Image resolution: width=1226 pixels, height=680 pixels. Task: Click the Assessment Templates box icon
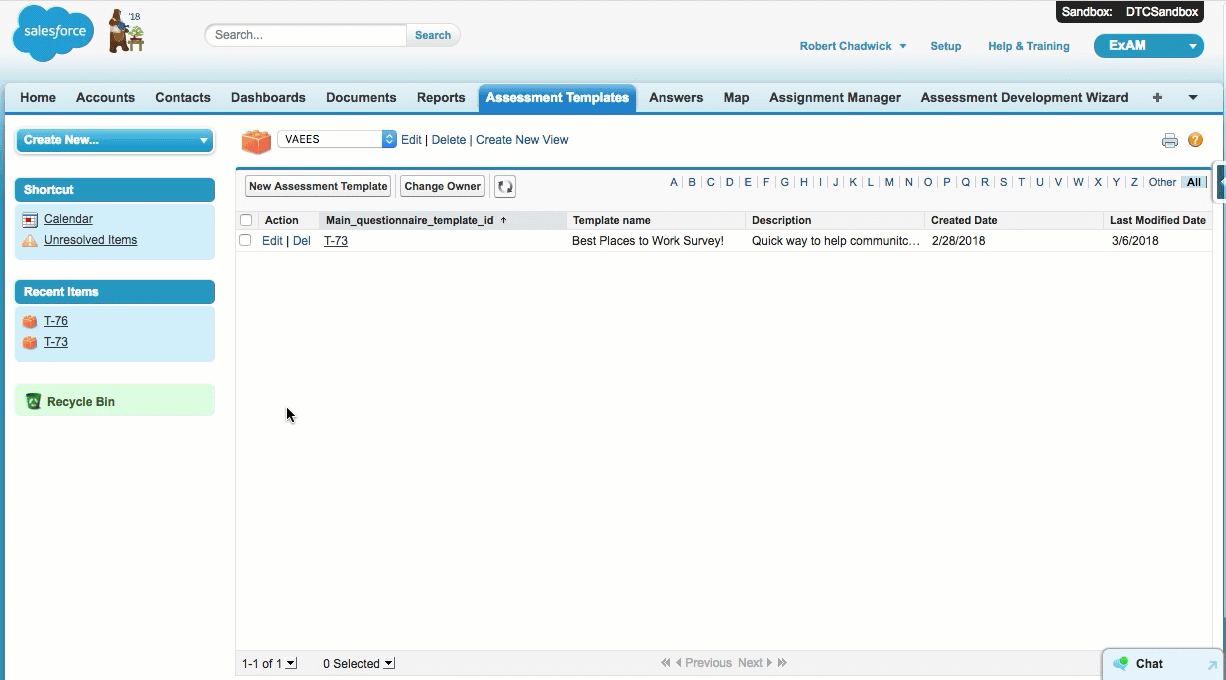point(256,141)
